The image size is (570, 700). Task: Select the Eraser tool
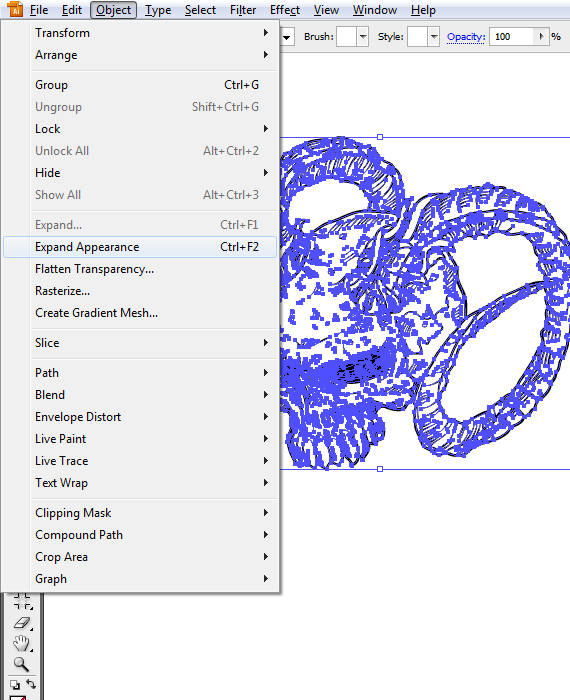tap(22, 623)
